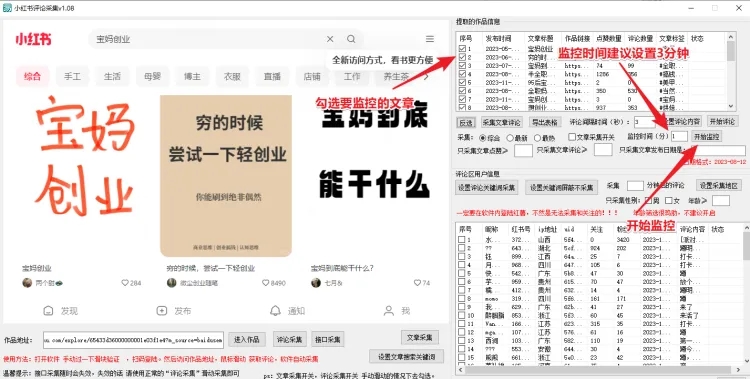Select the 综合 radio button
This screenshot has height=379, width=750.
point(483,138)
